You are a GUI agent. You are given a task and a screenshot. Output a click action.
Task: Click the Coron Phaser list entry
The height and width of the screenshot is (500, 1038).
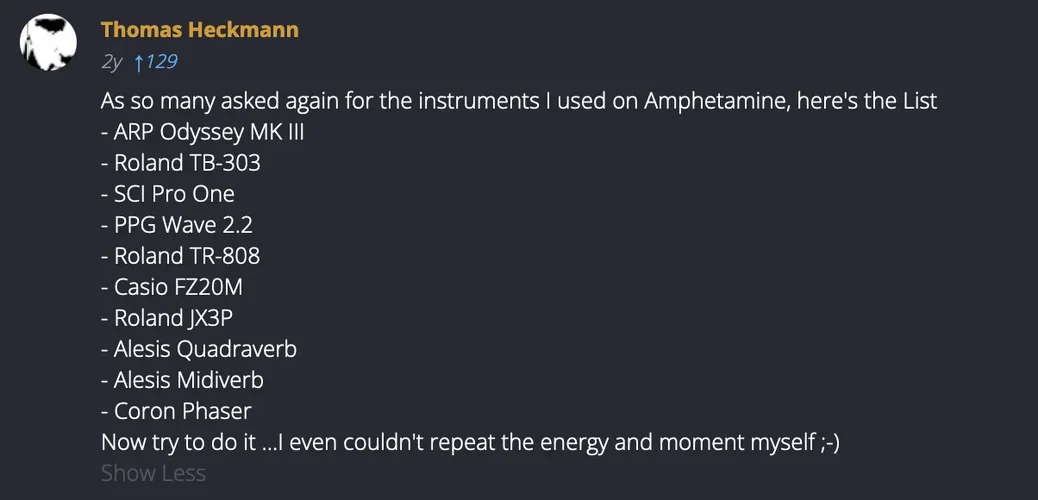click(x=176, y=411)
